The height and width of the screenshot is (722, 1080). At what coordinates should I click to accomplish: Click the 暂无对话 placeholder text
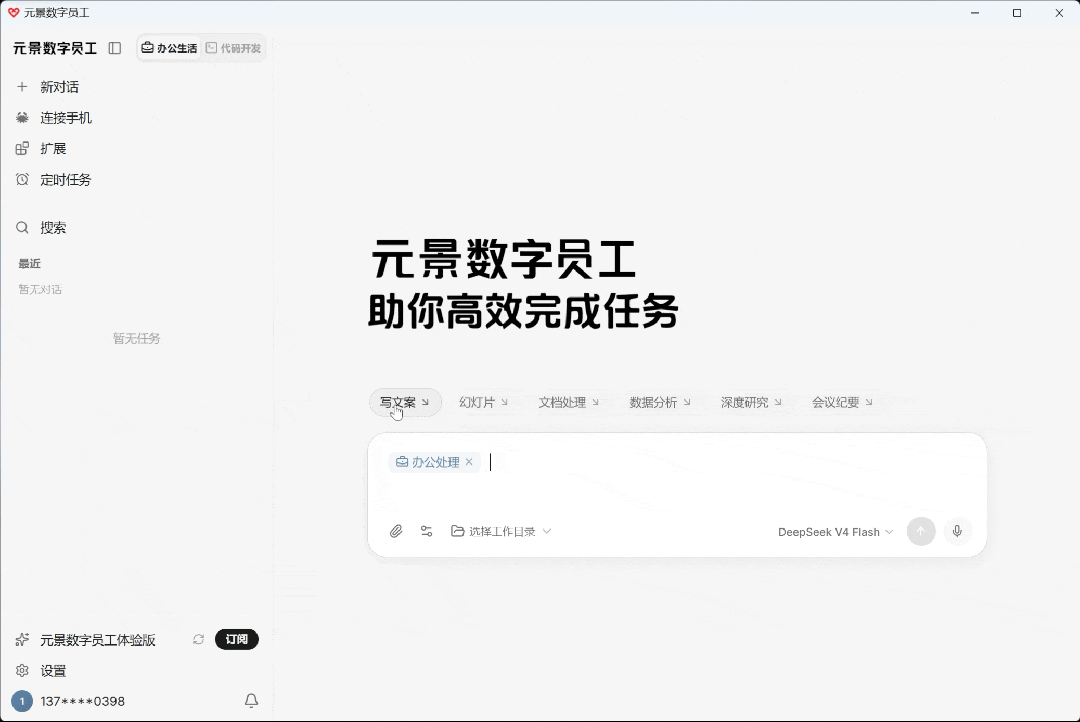tap(40, 289)
